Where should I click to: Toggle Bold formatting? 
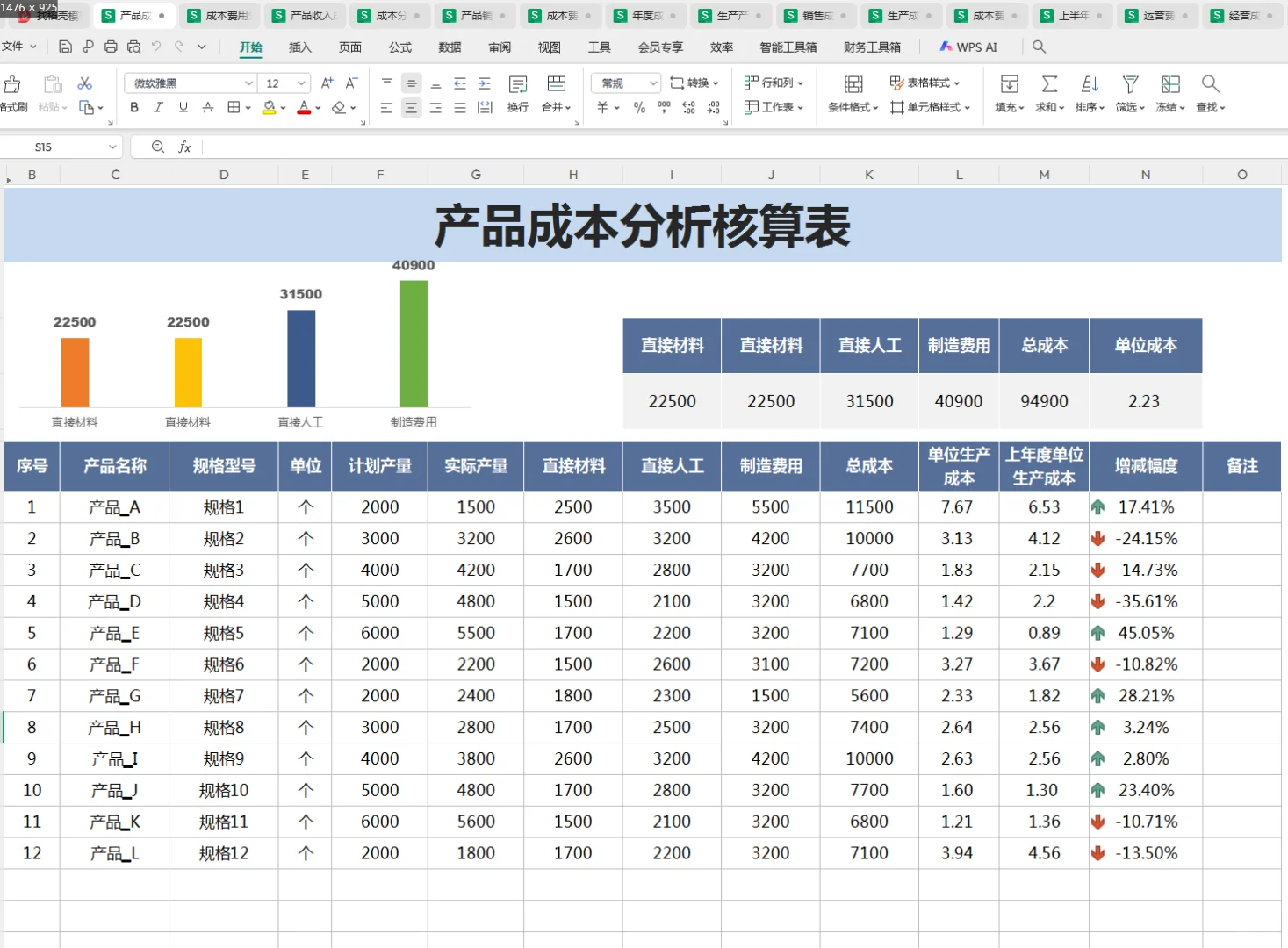pyautogui.click(x=134, y=107)
